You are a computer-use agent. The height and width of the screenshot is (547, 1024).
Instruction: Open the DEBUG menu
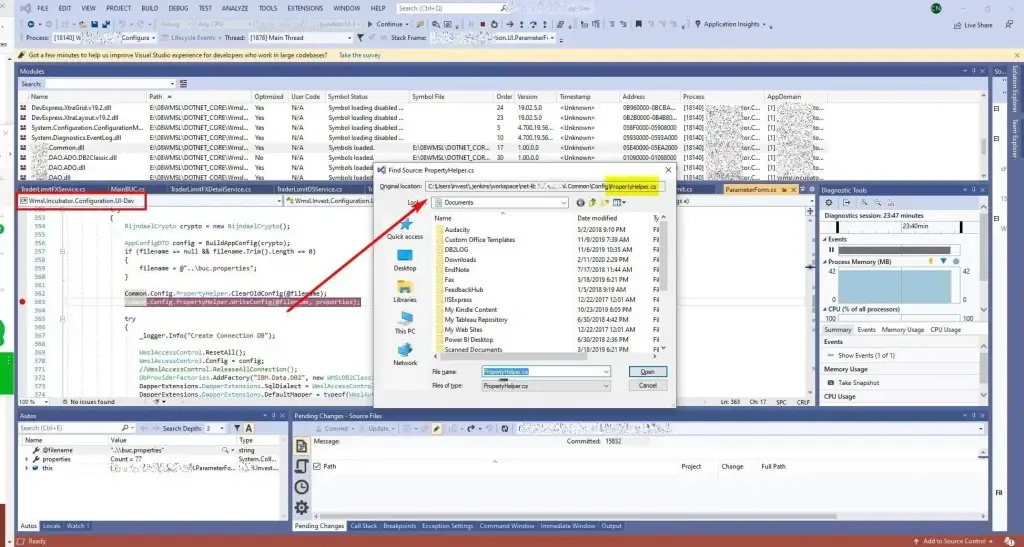click(178, 8)
